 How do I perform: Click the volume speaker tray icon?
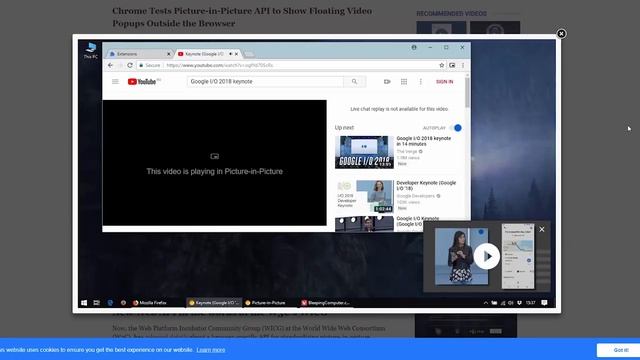click(511, 303)
